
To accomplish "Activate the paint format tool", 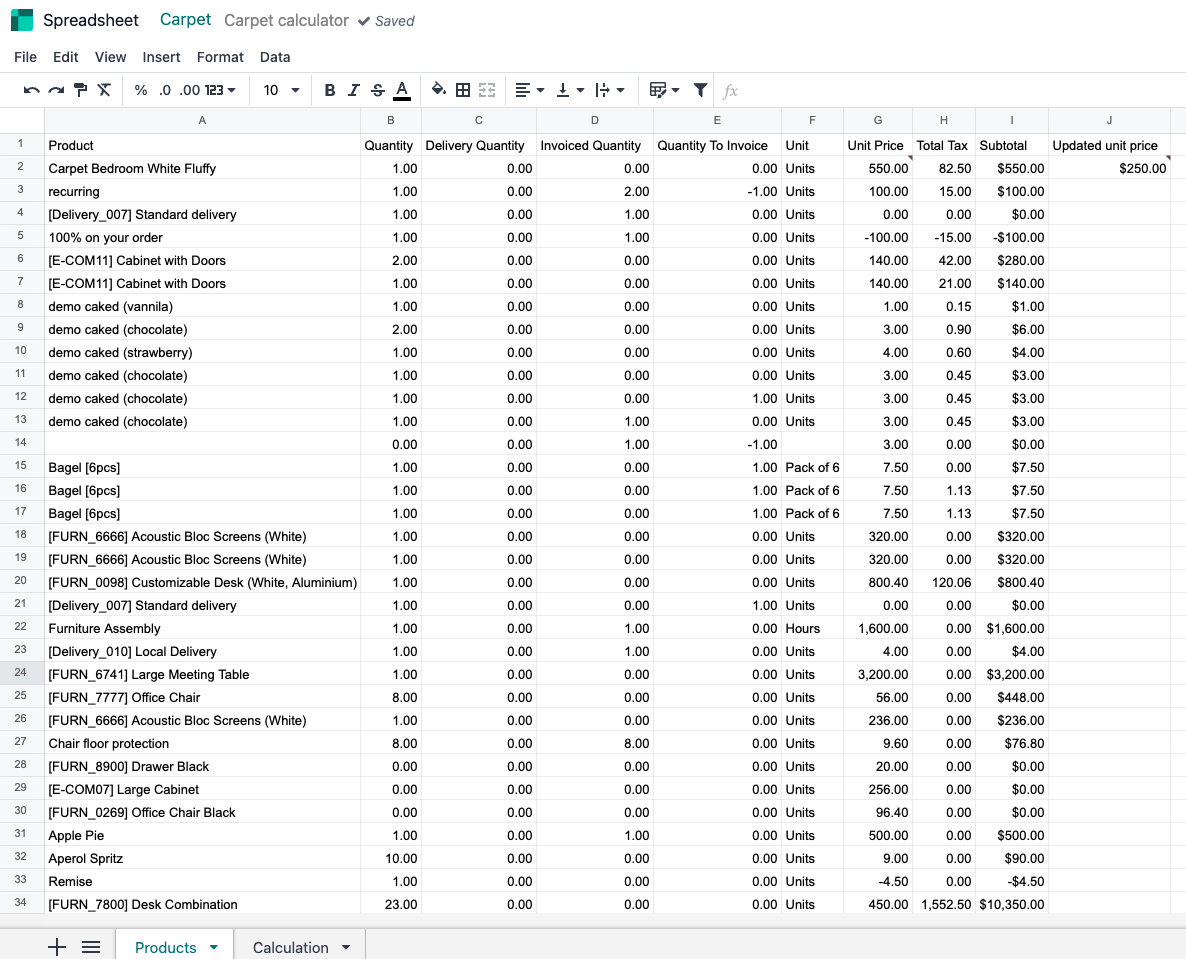I will [81, 90].
